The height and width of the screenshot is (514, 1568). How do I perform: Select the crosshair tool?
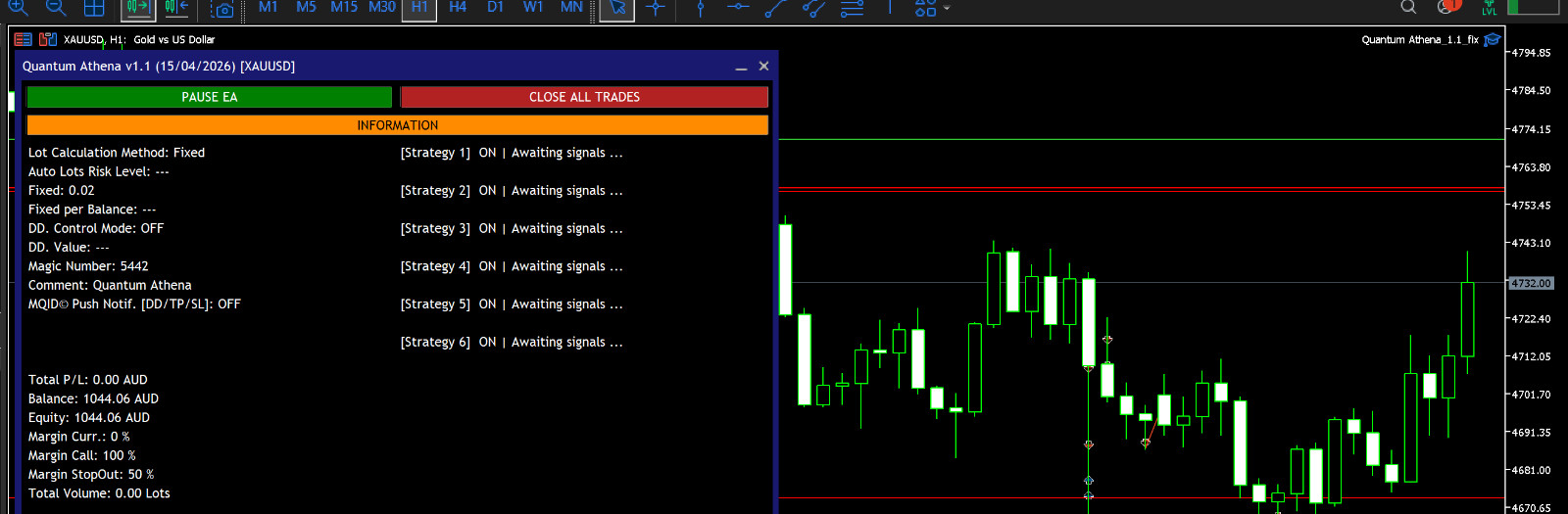coord(656,7)
